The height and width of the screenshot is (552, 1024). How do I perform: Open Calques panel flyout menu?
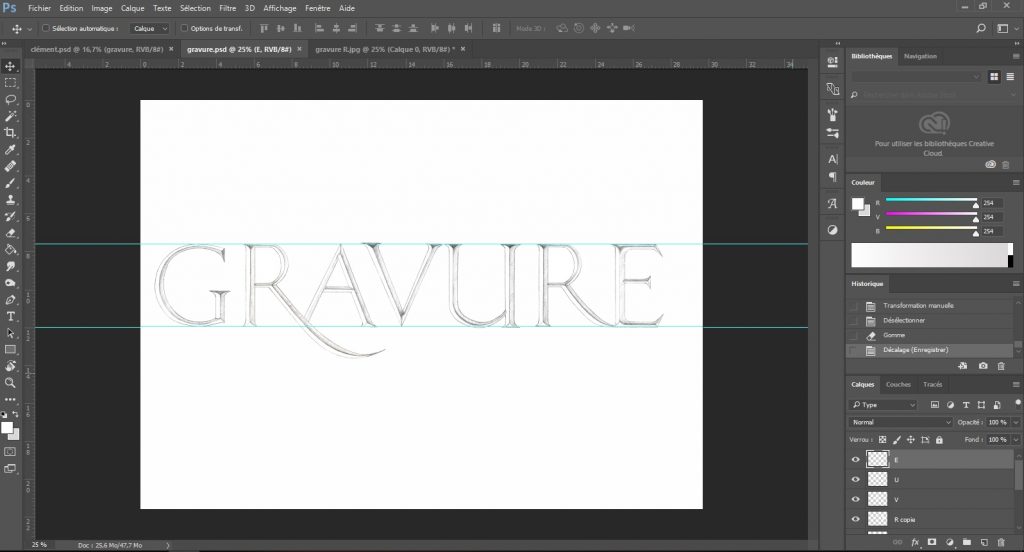[x=1016, y=384]
